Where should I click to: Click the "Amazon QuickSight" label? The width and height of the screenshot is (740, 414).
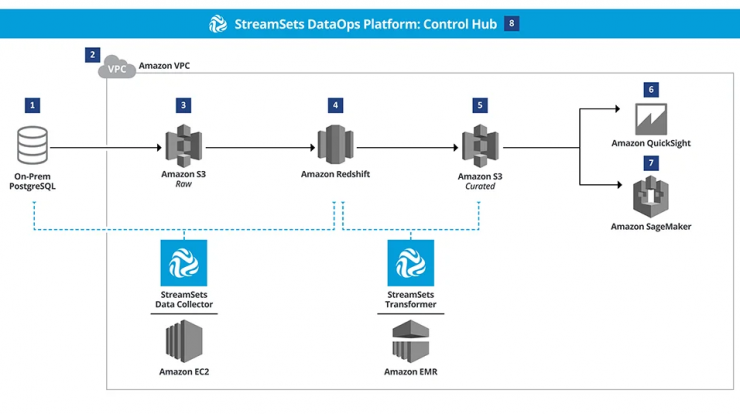(651, 143)
